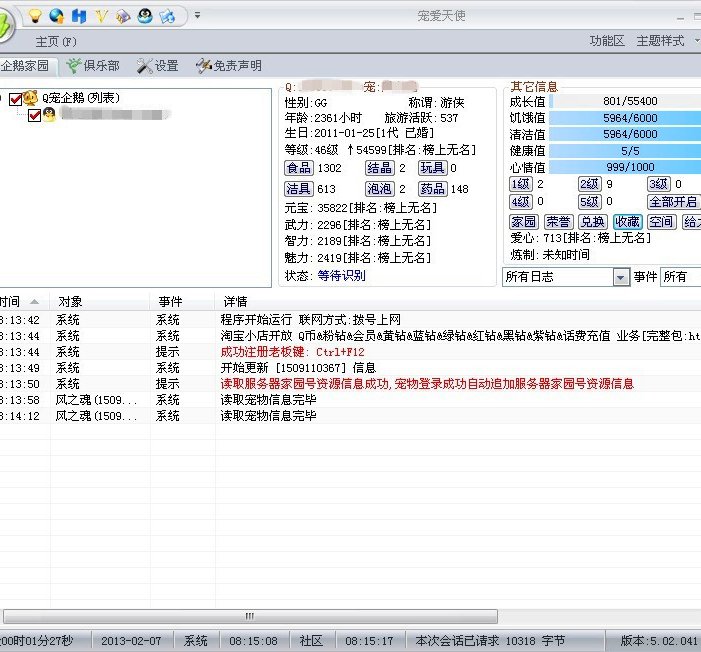The height and width of the screenshot is (652, 701).
Task: Click the 洁具 button
Action: click(299, 189)
